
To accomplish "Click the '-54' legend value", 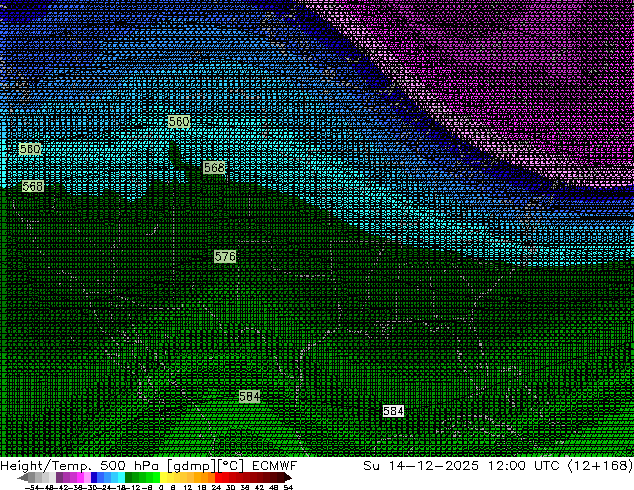I will [x=32, y=488].
